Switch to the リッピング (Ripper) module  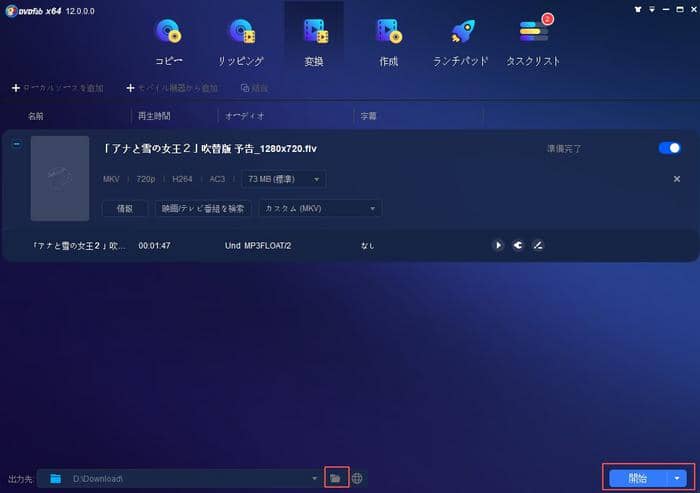(x=241, y=42)
